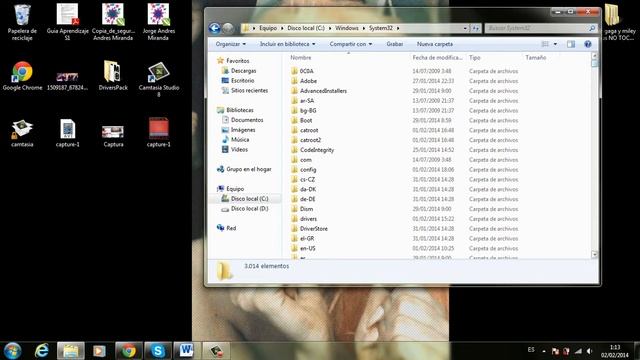The height and width of the screenshot is (360, 640).
Task: Sort by Fecha de modifica... column header
Action: coord(437,58)
